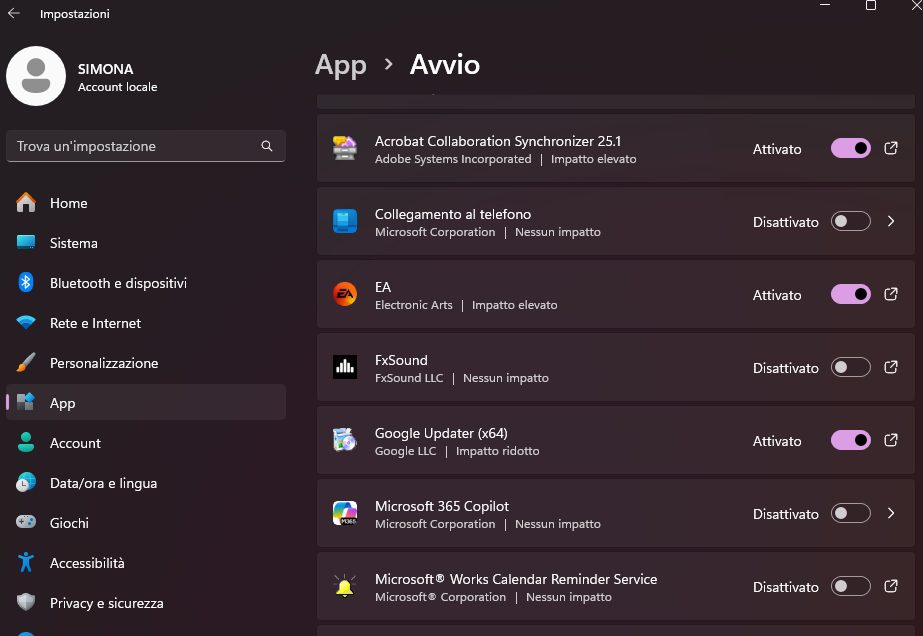The height and width of the screenshot is (636, 923).
Task: Open Privacy e sicurezza entry
Action: 145,603
